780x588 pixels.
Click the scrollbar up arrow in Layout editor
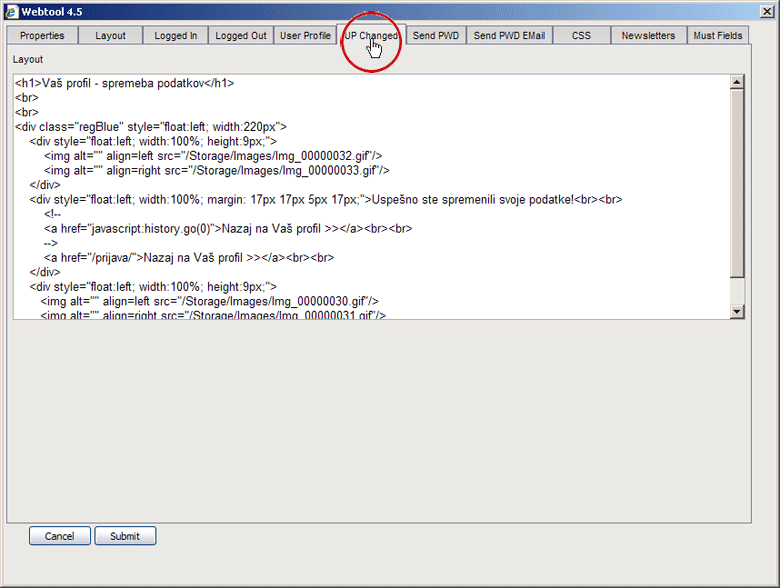[738, 83]
